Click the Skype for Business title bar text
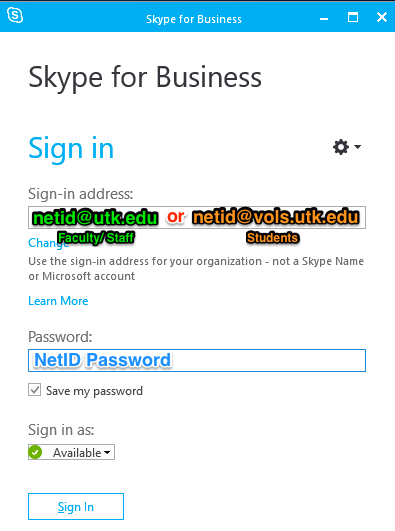 (194, 19)
